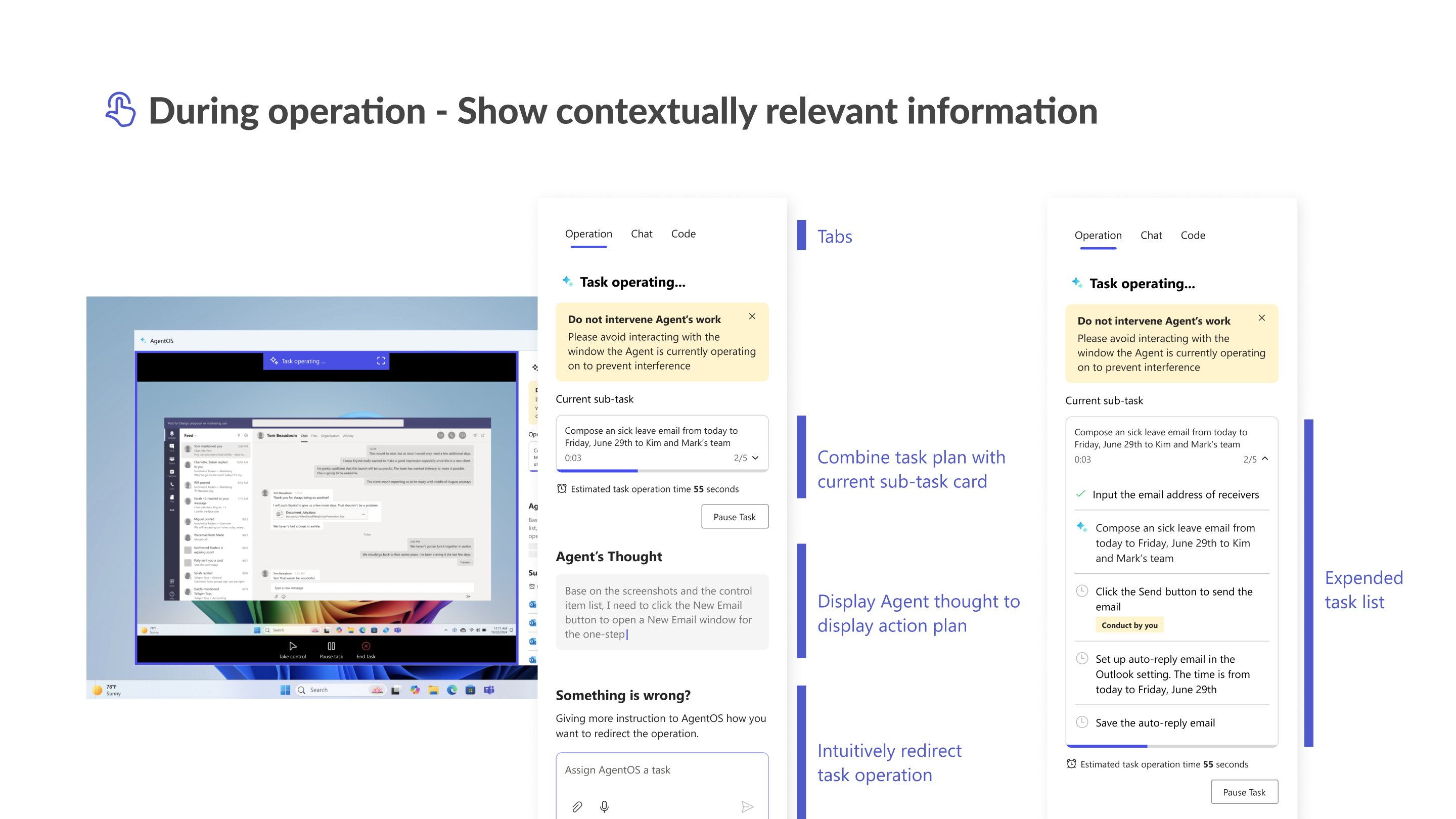
Task: Click the progress bar under right panel task list
Action: pyautogui.click(x=1171, y=746)
